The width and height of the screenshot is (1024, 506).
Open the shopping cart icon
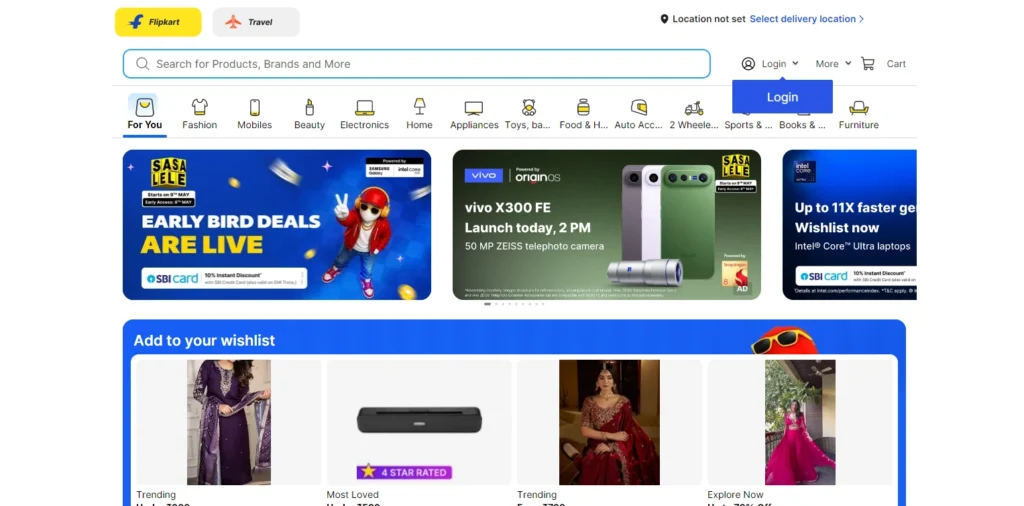click(868, 64)
